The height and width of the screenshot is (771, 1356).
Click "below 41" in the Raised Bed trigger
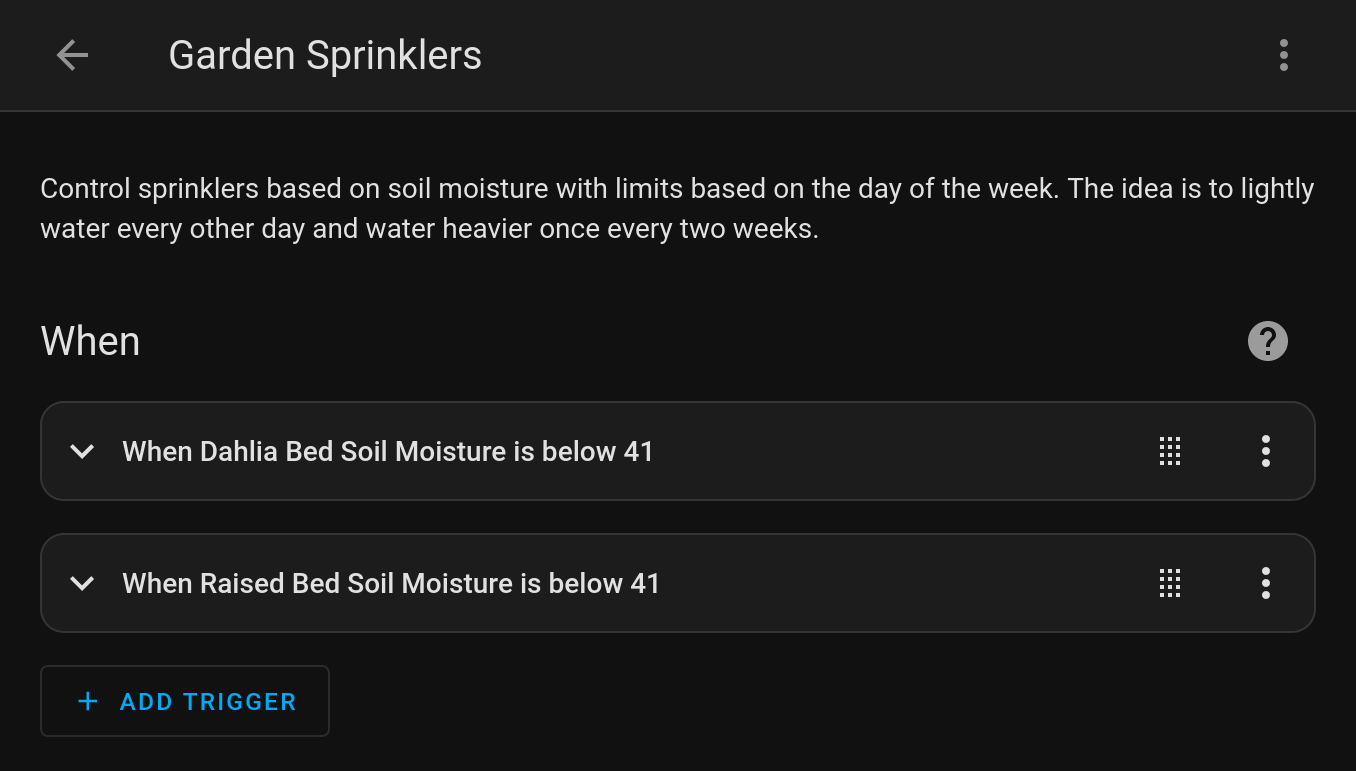604,584
